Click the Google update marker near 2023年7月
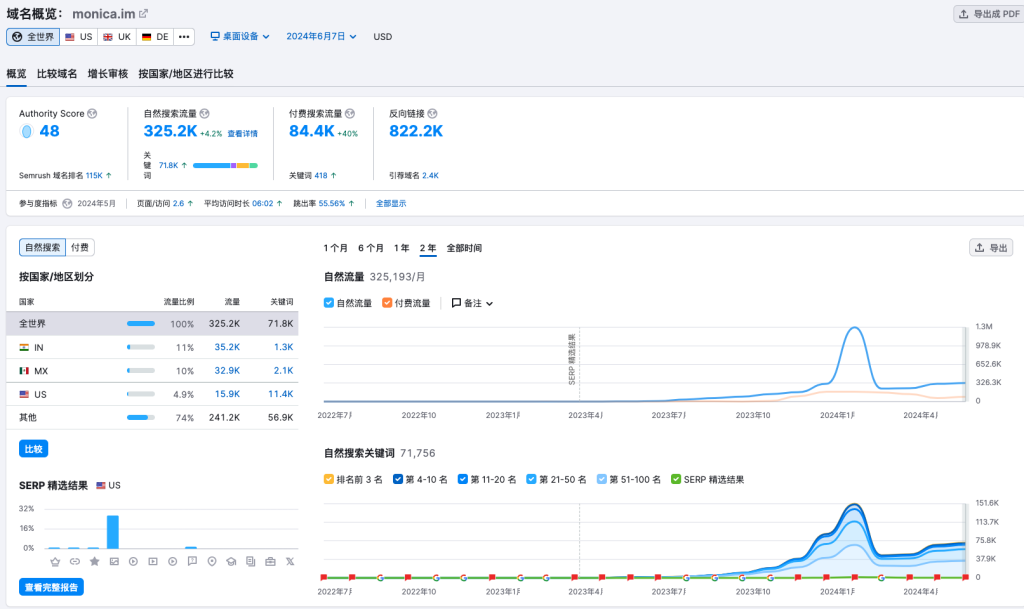 [686, 578]
